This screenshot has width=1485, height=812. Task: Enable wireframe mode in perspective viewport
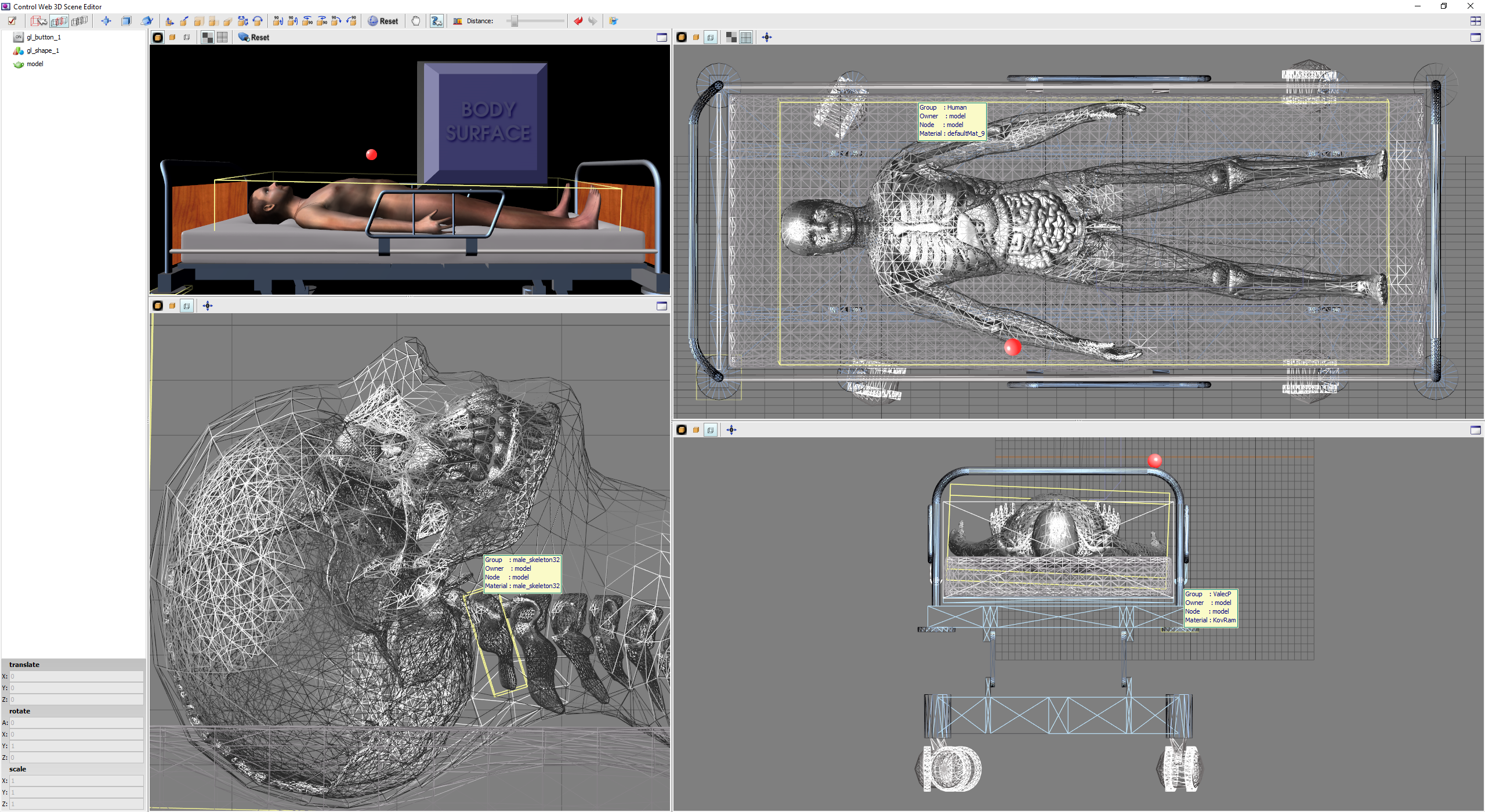(187, 37)
